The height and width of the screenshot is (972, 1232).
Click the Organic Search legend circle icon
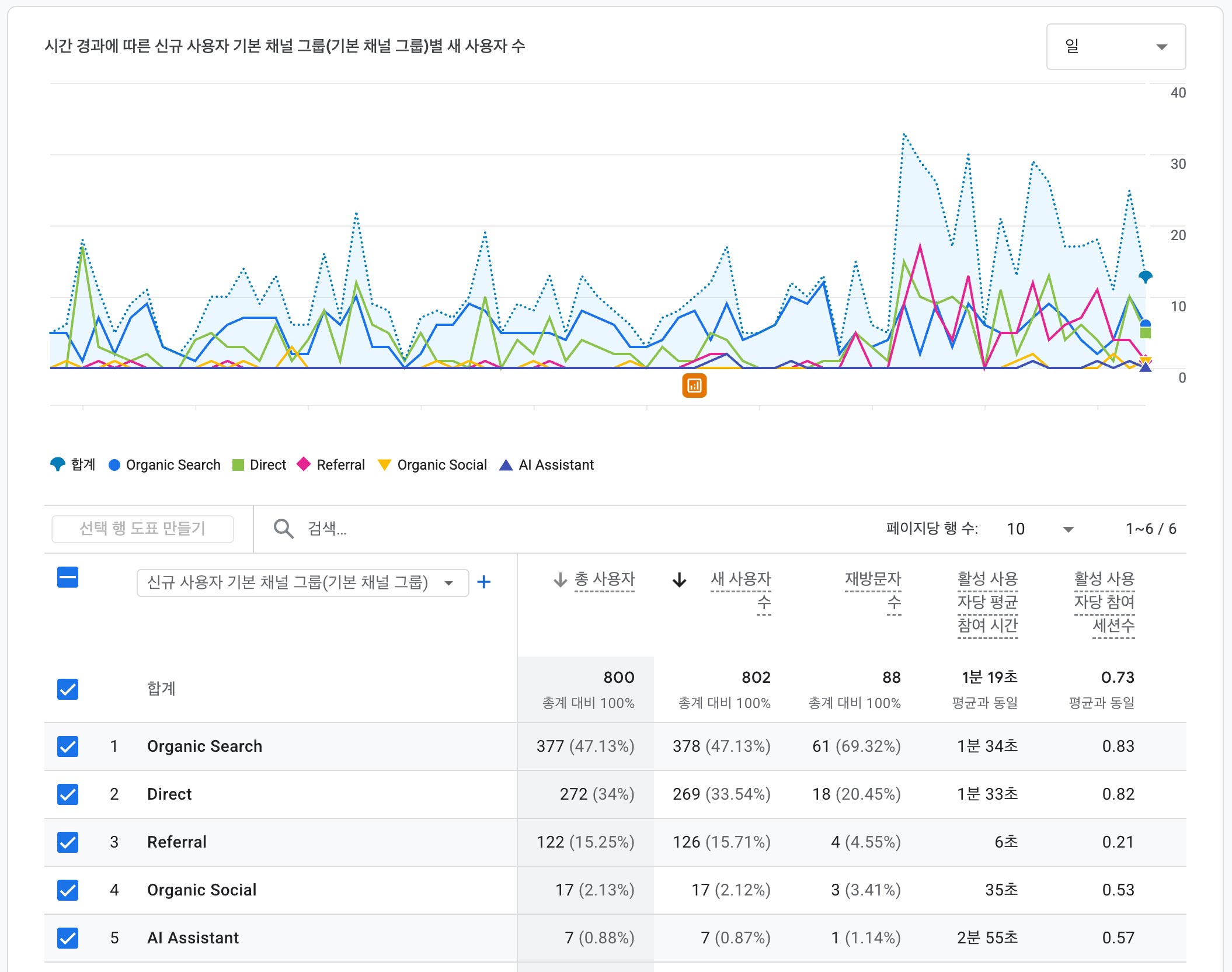coord(114,465)
